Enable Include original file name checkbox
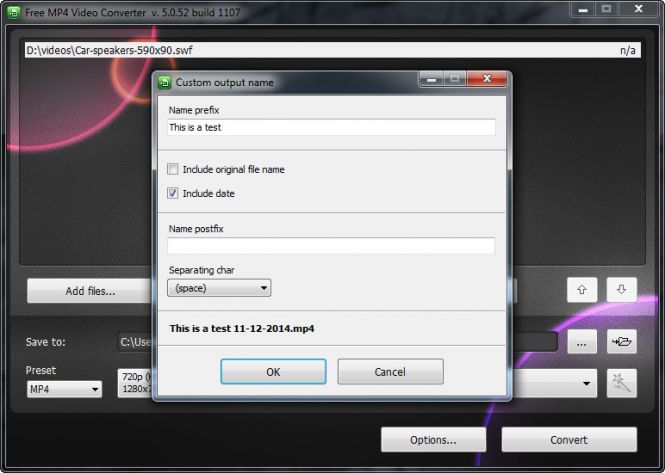This screenshot has height=473, width=665. pyautogui.click(x=173, y=169)
